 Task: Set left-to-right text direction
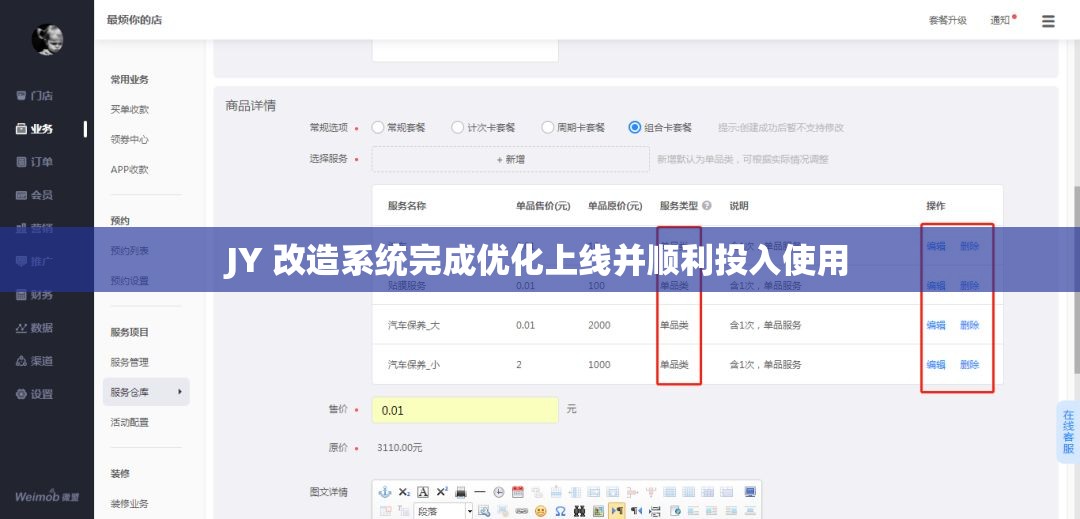coord(616,511)
